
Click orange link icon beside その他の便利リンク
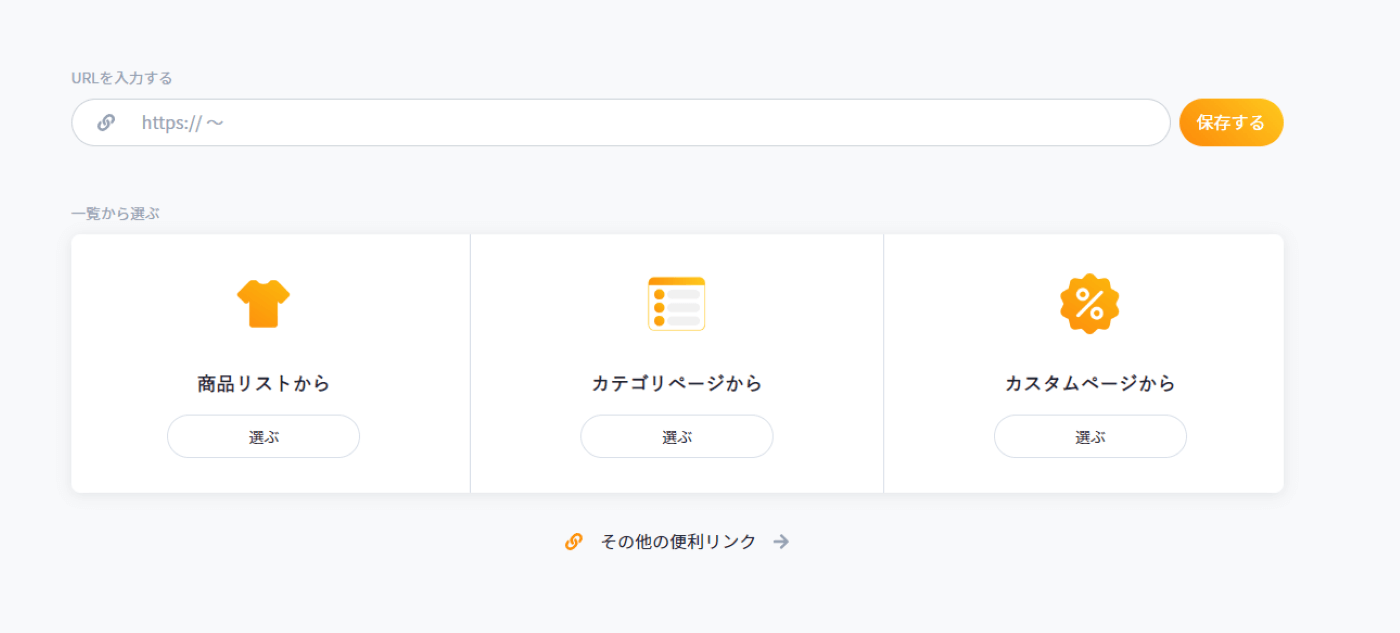[574, 541]
